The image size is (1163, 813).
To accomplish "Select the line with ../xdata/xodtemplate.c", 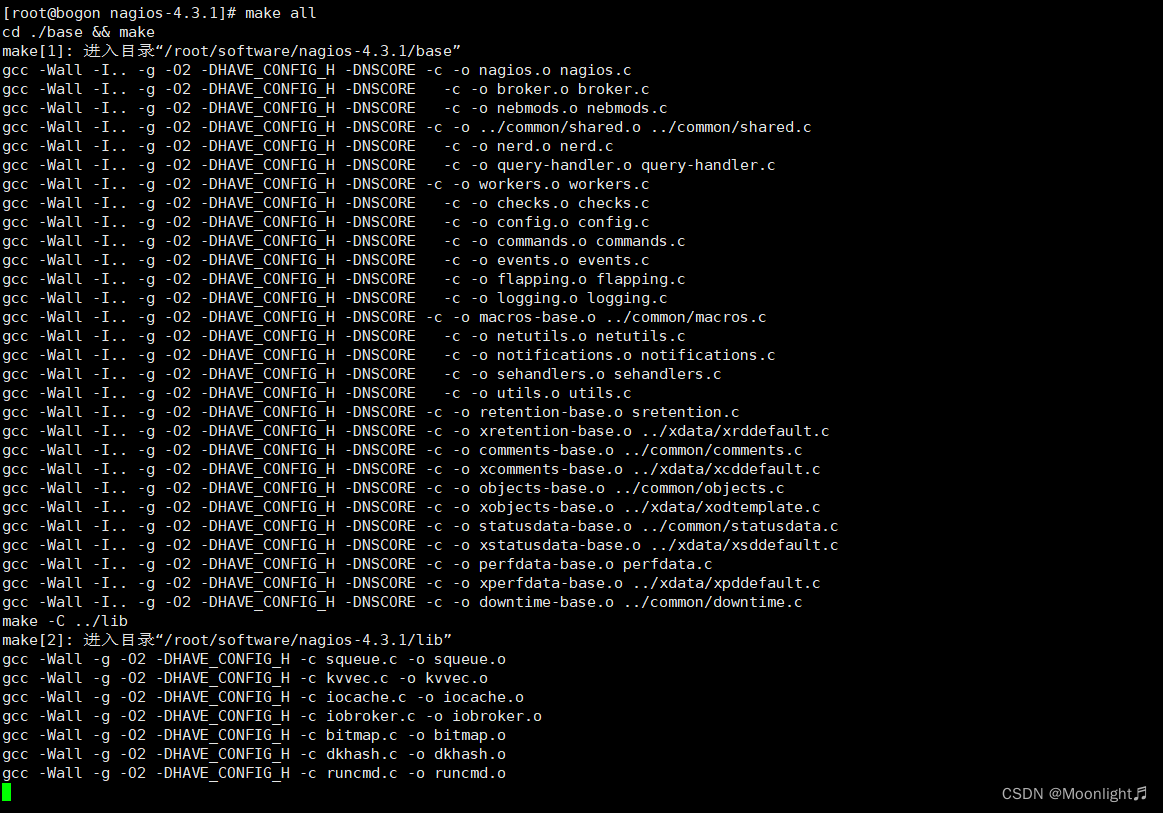I will point(411,507).
